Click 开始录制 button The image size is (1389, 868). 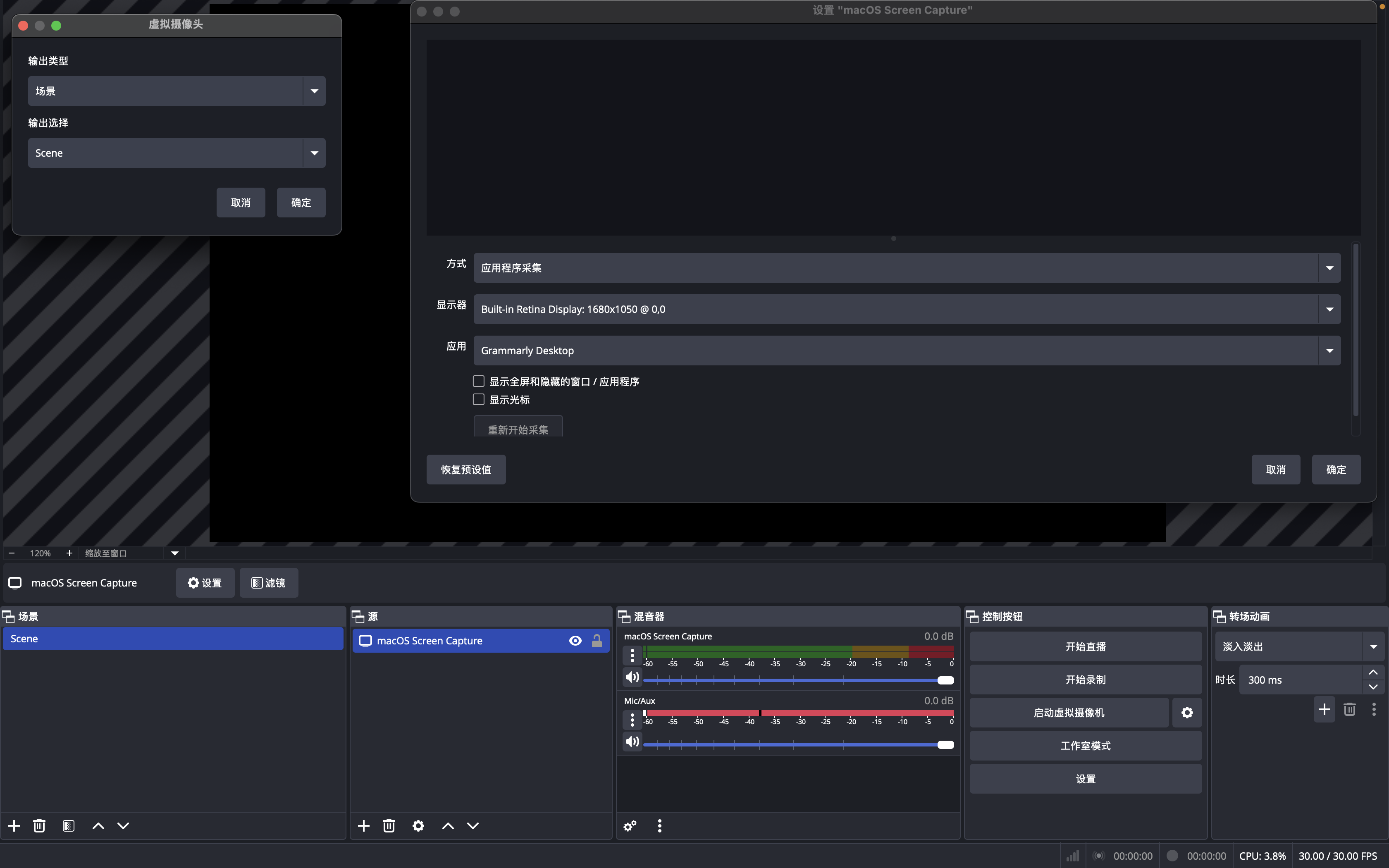pyautogui.click(x=1085, y=680)
